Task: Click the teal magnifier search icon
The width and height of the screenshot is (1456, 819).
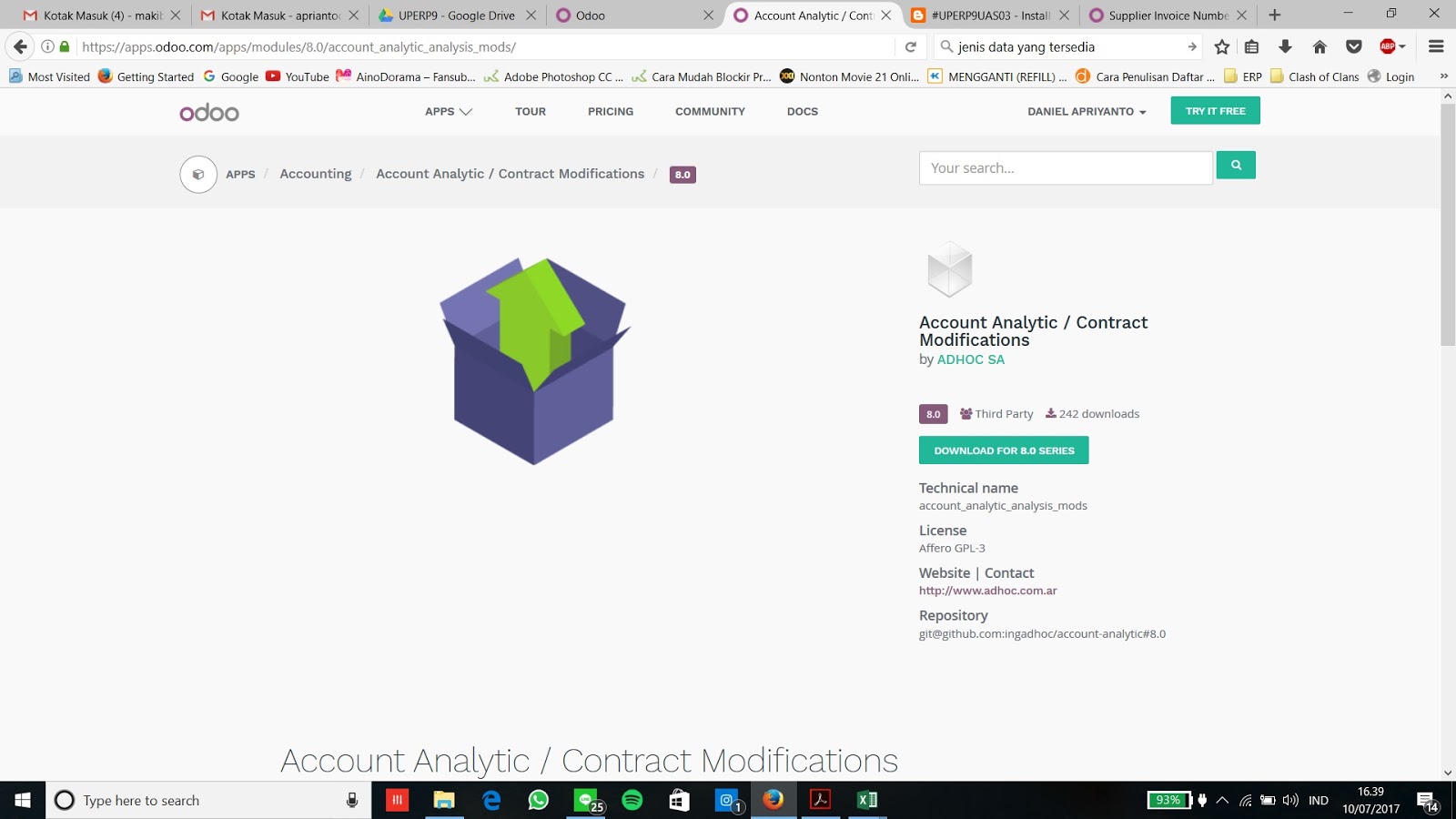Action: point(1235,165)
